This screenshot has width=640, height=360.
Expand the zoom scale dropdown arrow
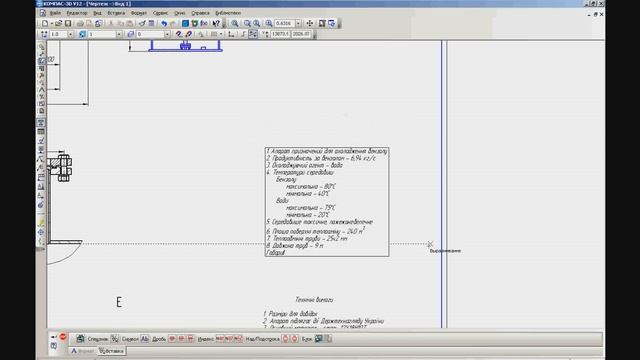(298, 24)
